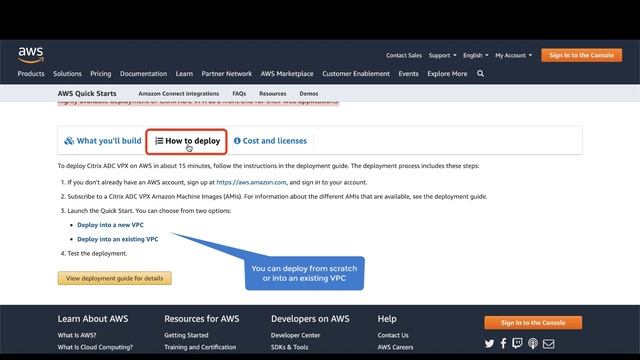Click 'Learn About AWS' footer heading
Image resolution: width=640 pixels, height=360 pixels.
pyautogui.click(x=93, y=319)
